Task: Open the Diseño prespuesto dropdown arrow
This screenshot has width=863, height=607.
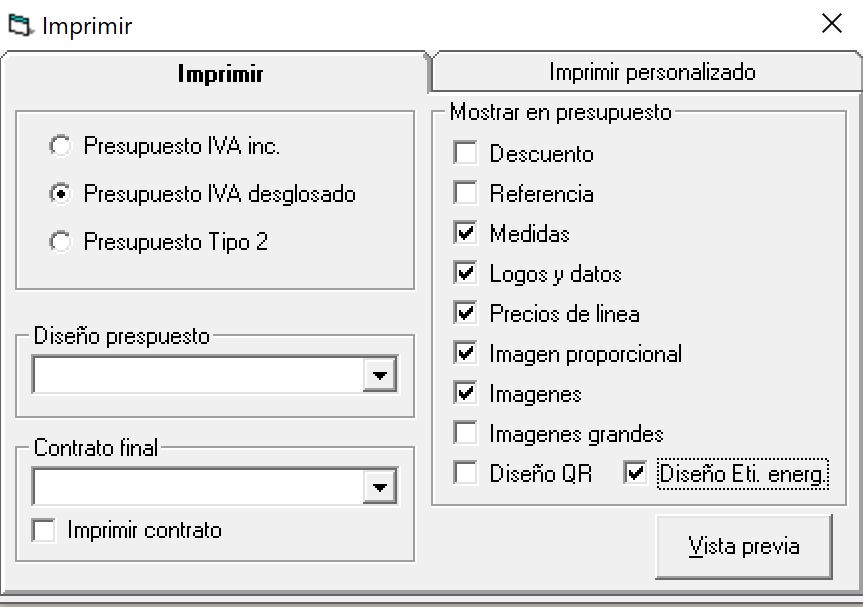Action: pyautogui.click(x=379, y=375)
